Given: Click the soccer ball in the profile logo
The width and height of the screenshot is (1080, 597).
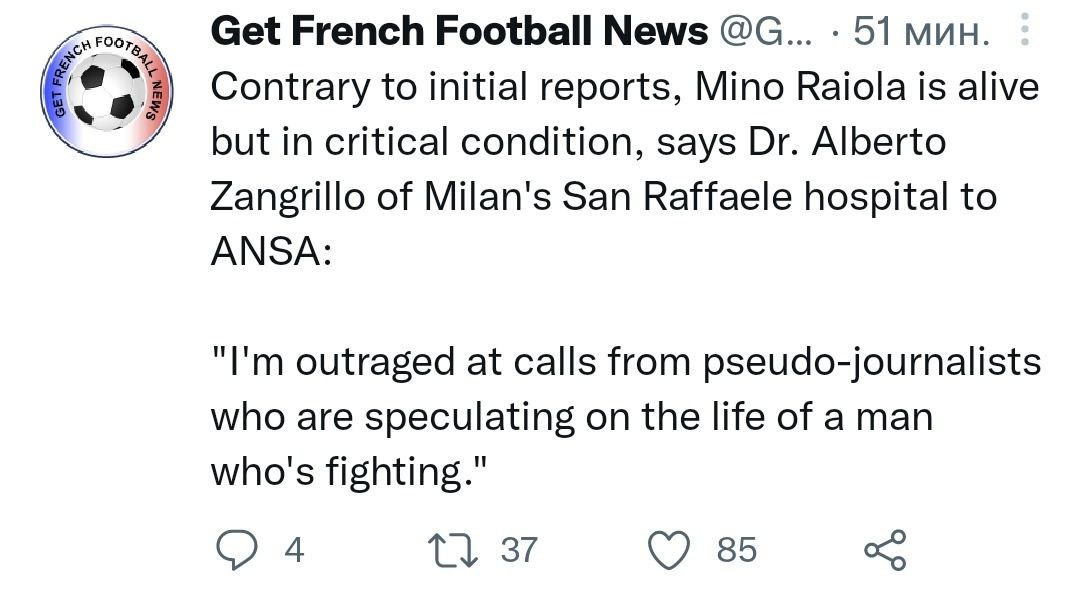Looking at the screenshot, I should tap(107, 91).
